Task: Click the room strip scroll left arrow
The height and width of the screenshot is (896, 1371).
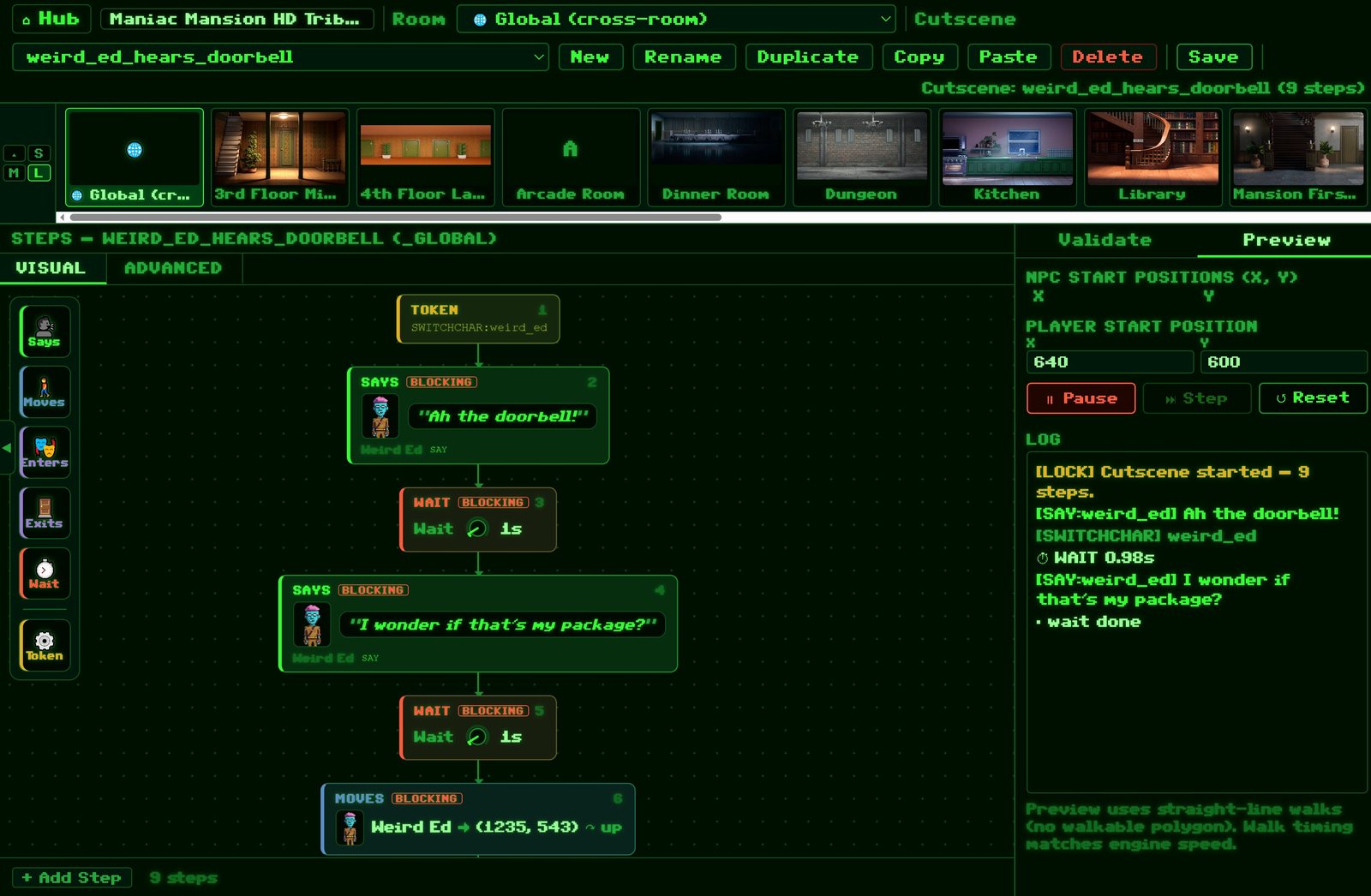Action: point(62,218)
